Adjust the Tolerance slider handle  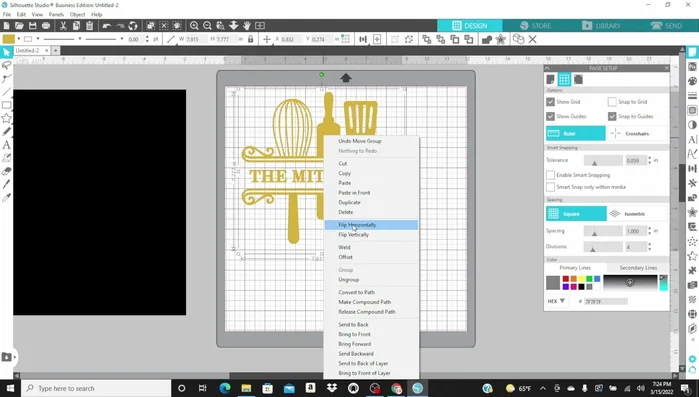594,163
